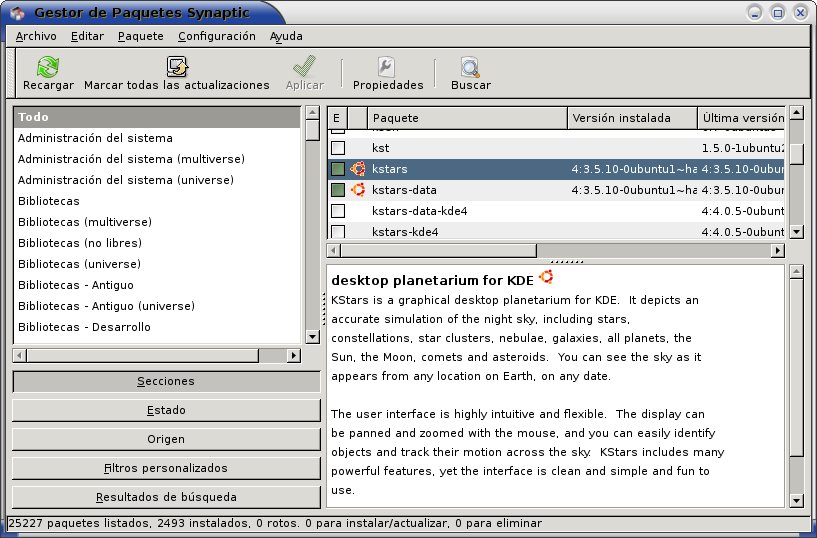Click the Ubuntu logo in the kstars row
Viewport: 817px width, 538px height.
point(358,169)
